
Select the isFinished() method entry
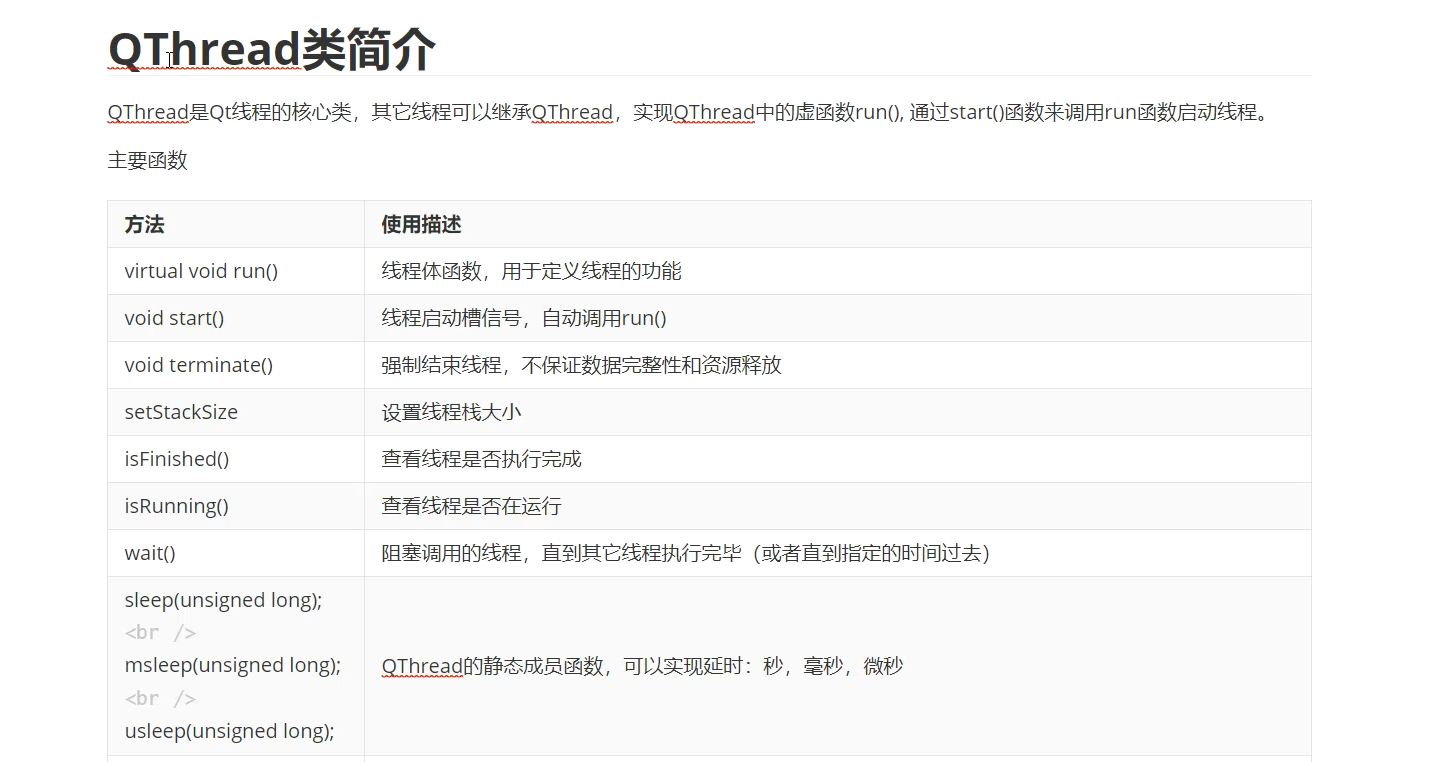point(177,458)
